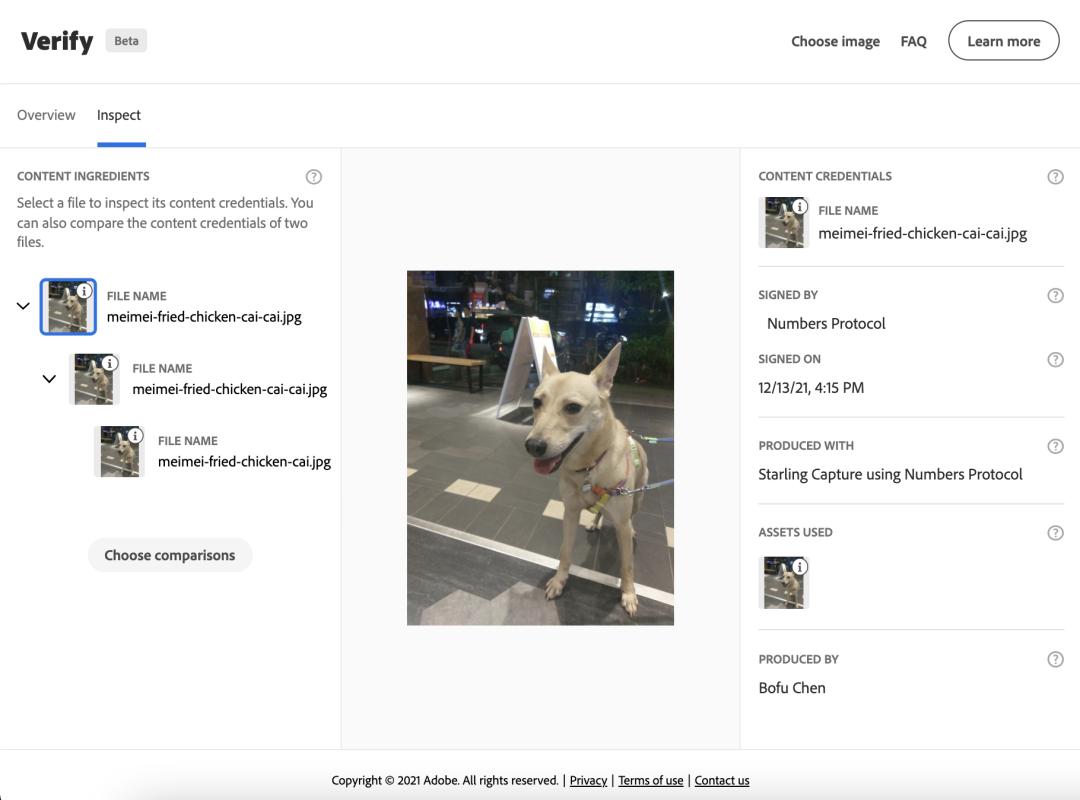Open the Terms of use footer link

click(650, 781)
